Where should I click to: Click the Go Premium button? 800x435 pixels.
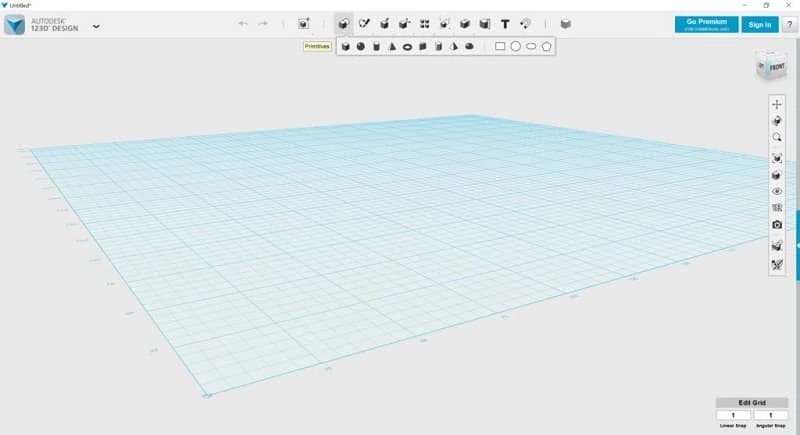pyautogui.click(x=706, y=24)
